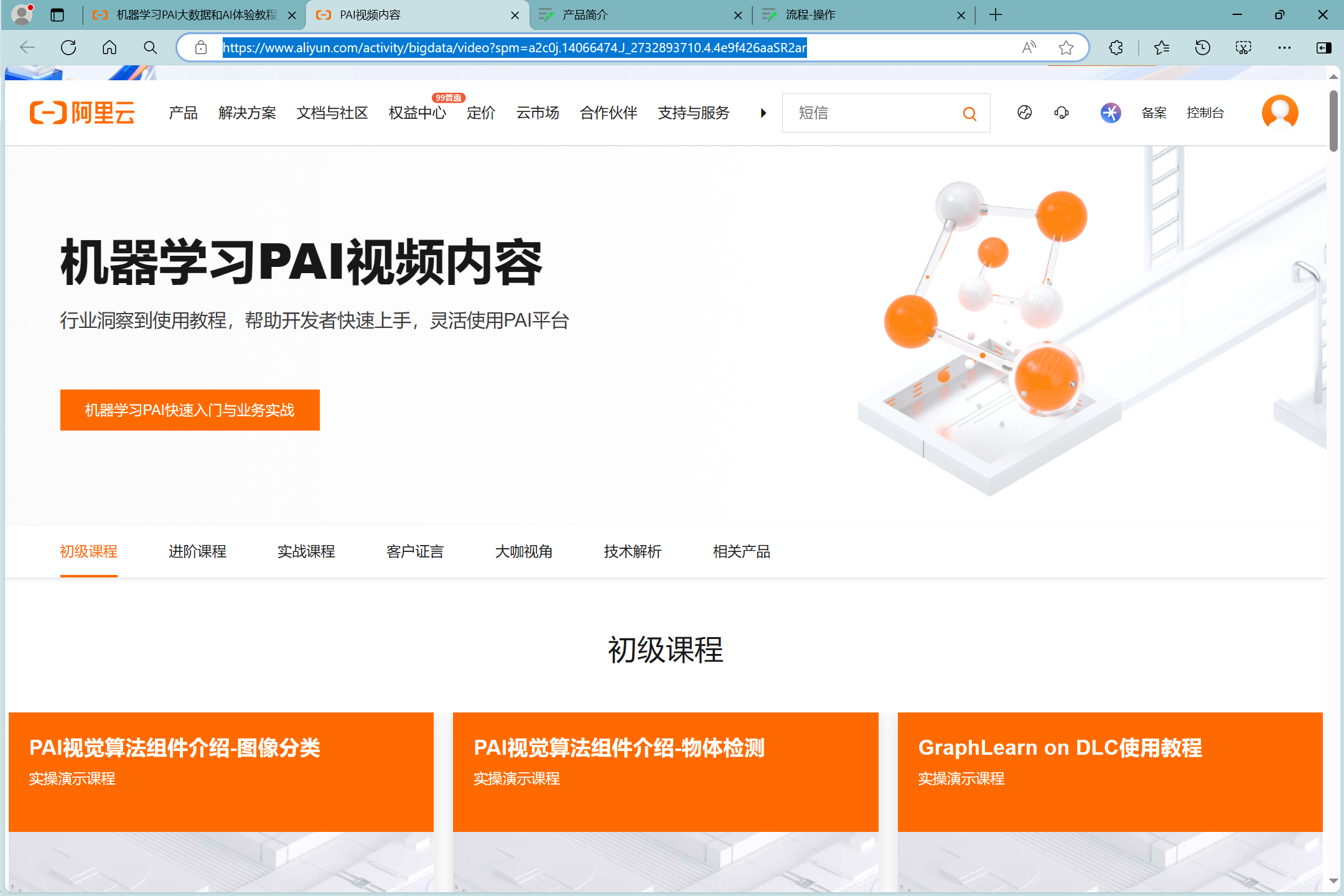Click the orange search magnifier button
1344x896 pixels.
pos(969,113)
